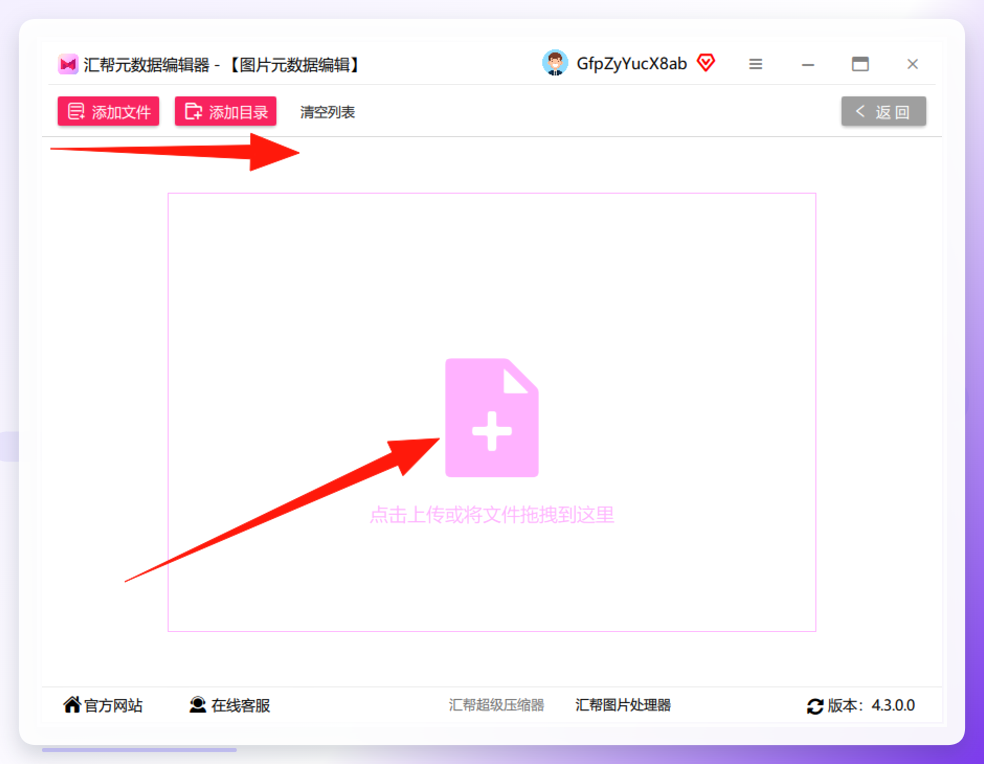Maximize the application window
The image size is (984, 764).
click(x=860, y=64)
